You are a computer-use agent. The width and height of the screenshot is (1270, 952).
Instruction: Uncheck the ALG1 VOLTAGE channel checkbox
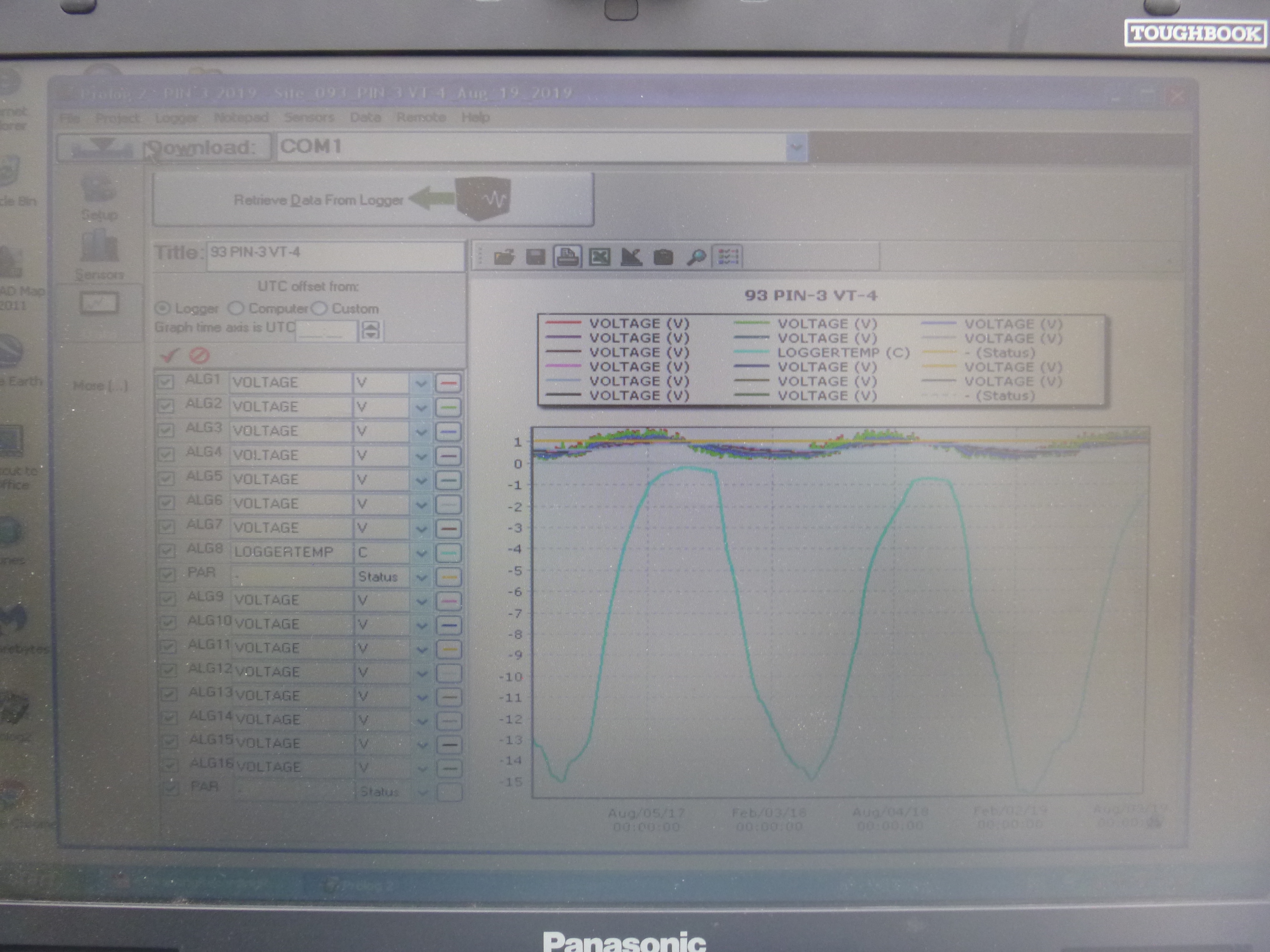point(166,382)
